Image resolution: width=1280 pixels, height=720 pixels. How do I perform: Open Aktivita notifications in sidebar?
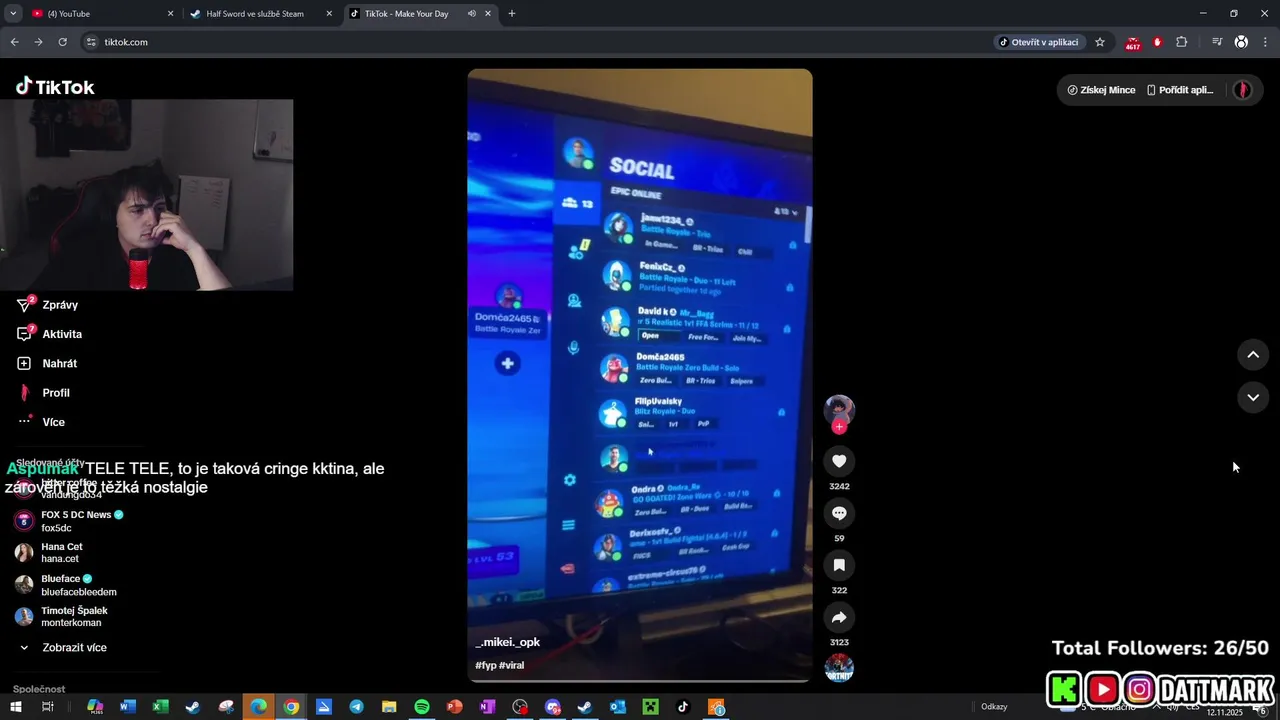pyautogui.click(x=62, y=334)
